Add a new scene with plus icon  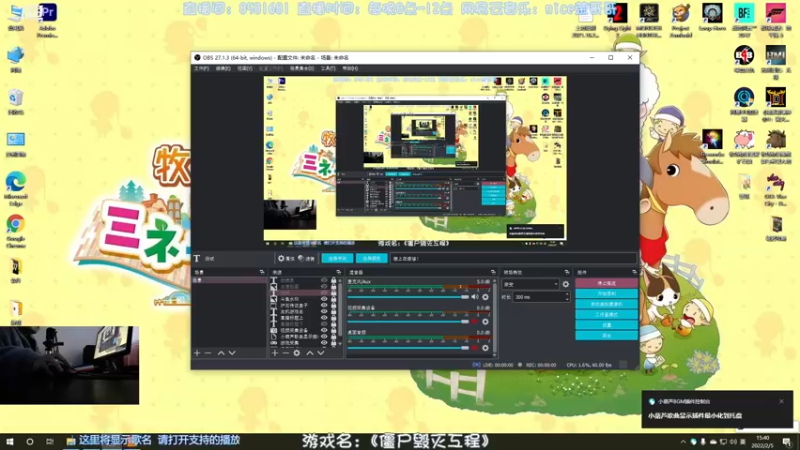[197, 353]
